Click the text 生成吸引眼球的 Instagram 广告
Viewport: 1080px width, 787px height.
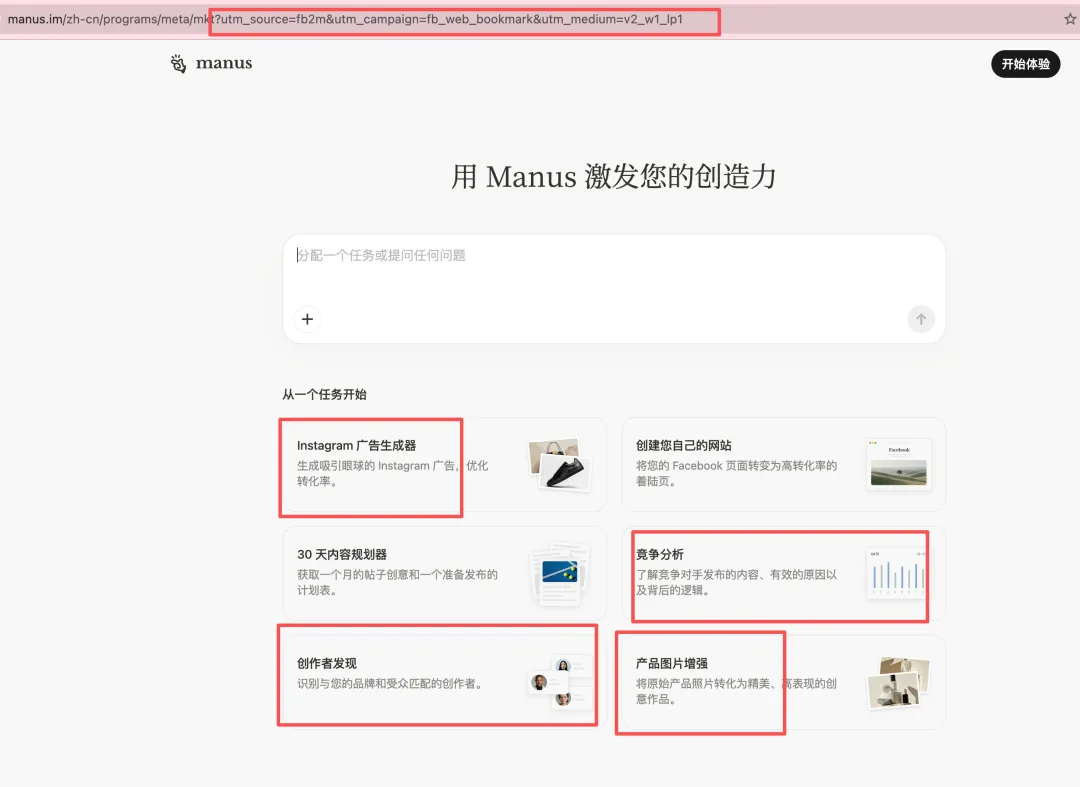376,465
